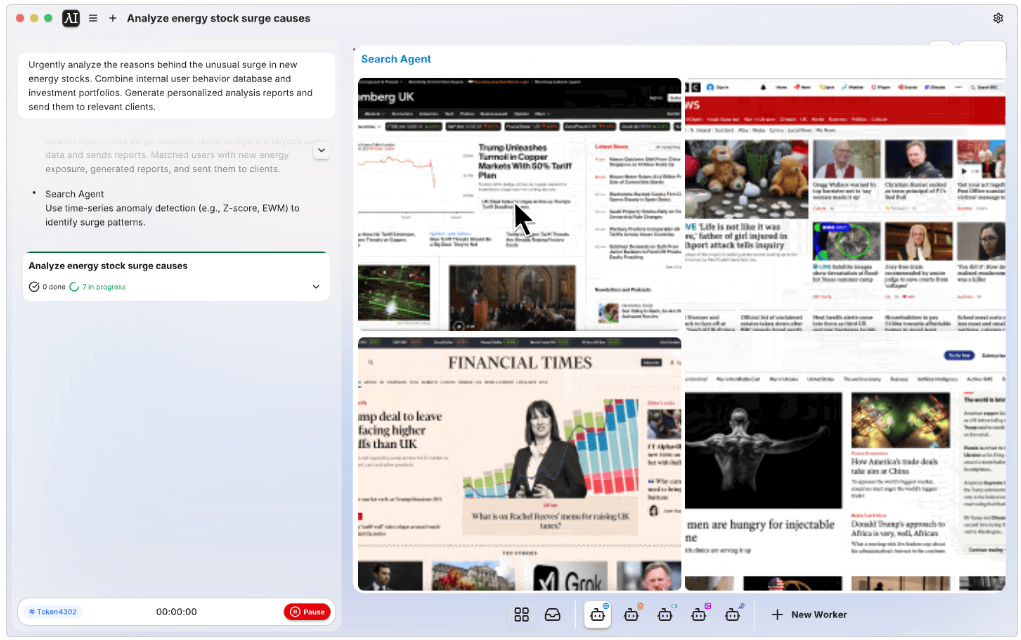1021x640 pixels.
Task: Select the worker bot with globe badge
Action: click(x=598, y=615)
